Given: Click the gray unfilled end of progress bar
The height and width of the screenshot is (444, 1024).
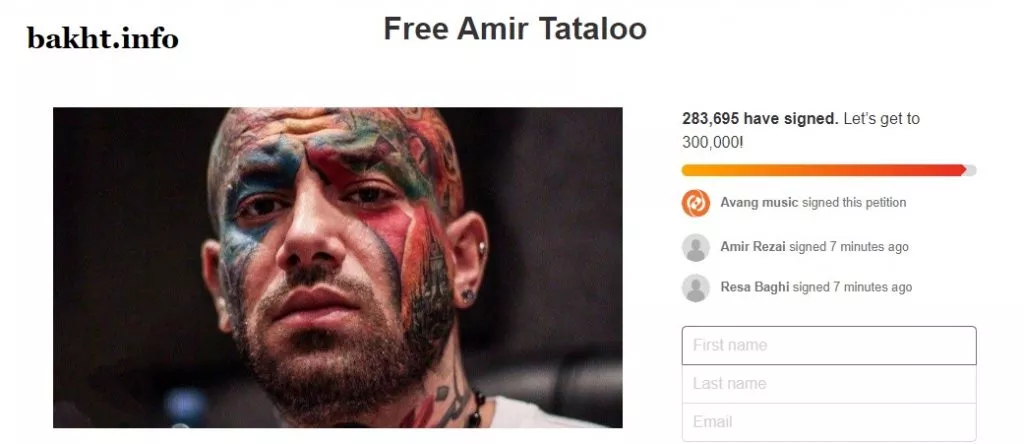Looking at the screenshot, I should [971, 170].
